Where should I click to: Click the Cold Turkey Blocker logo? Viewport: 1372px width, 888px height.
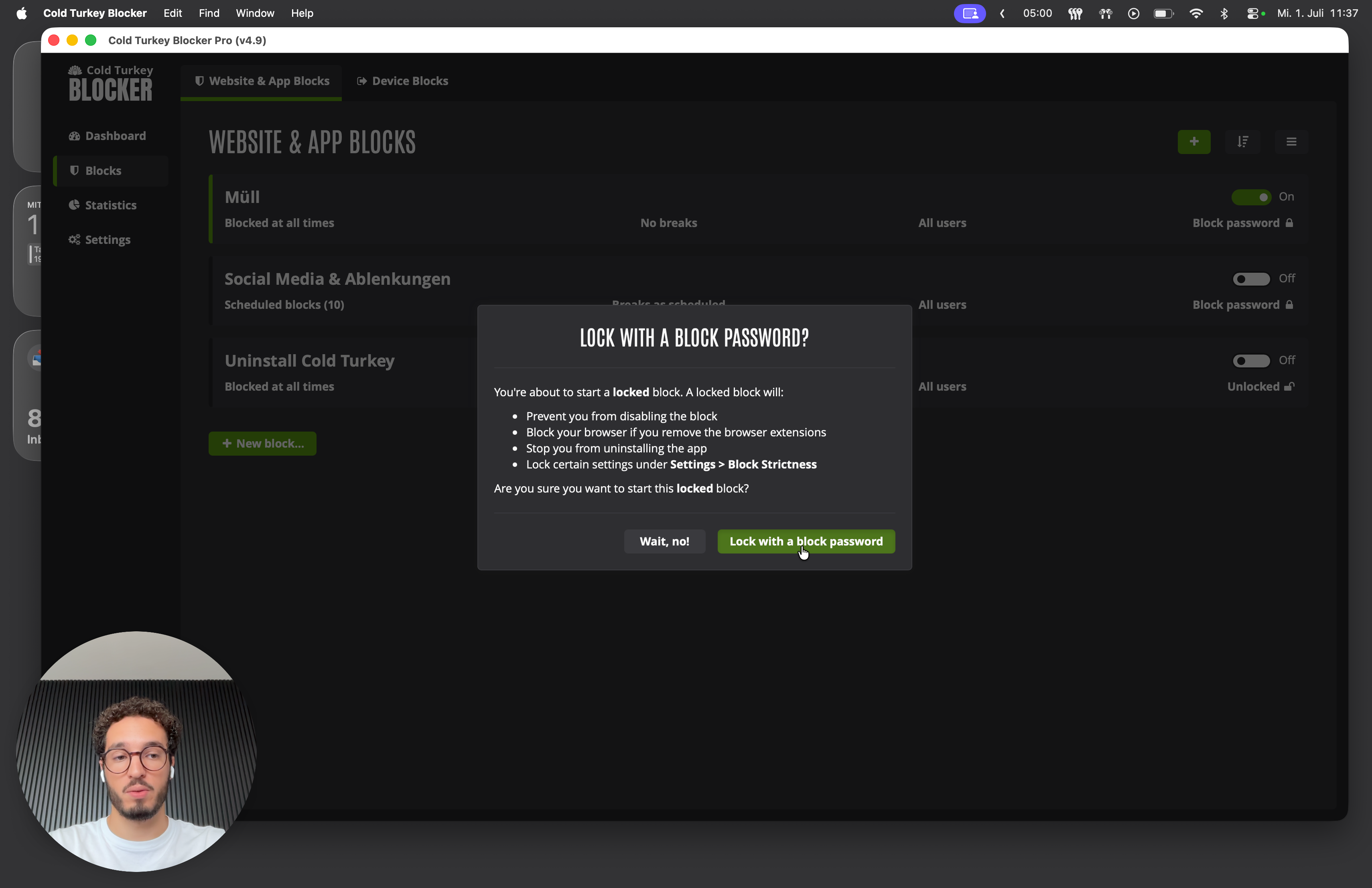[x=111, y=83]
